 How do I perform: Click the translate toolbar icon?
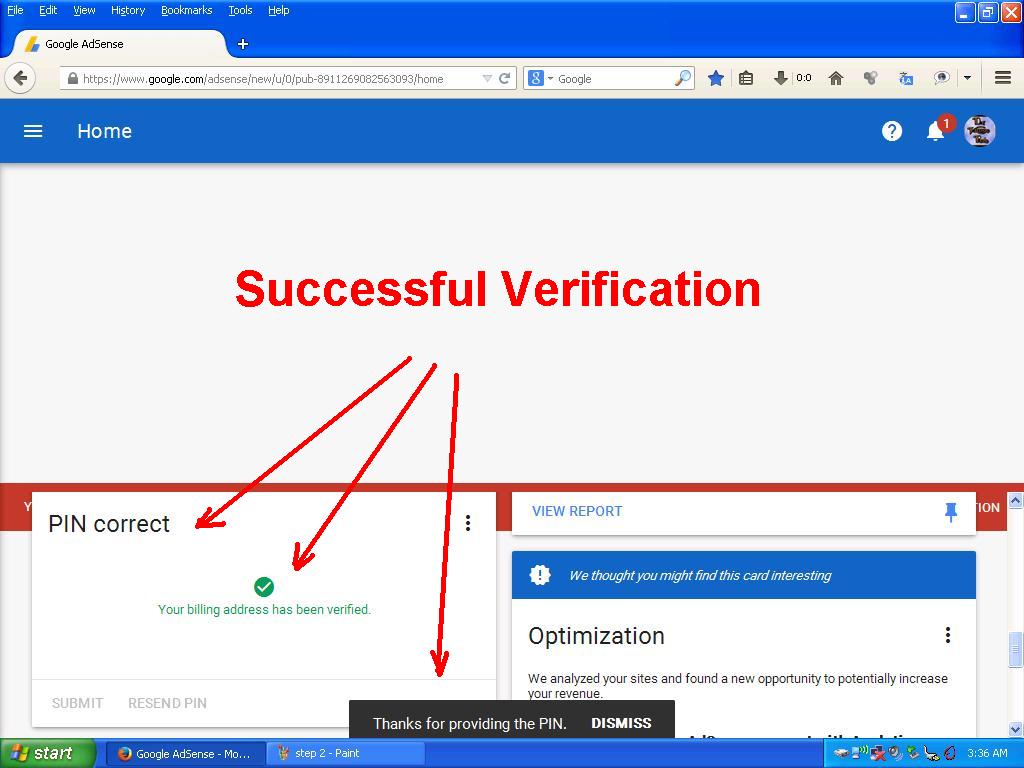(x=906, y=78)
